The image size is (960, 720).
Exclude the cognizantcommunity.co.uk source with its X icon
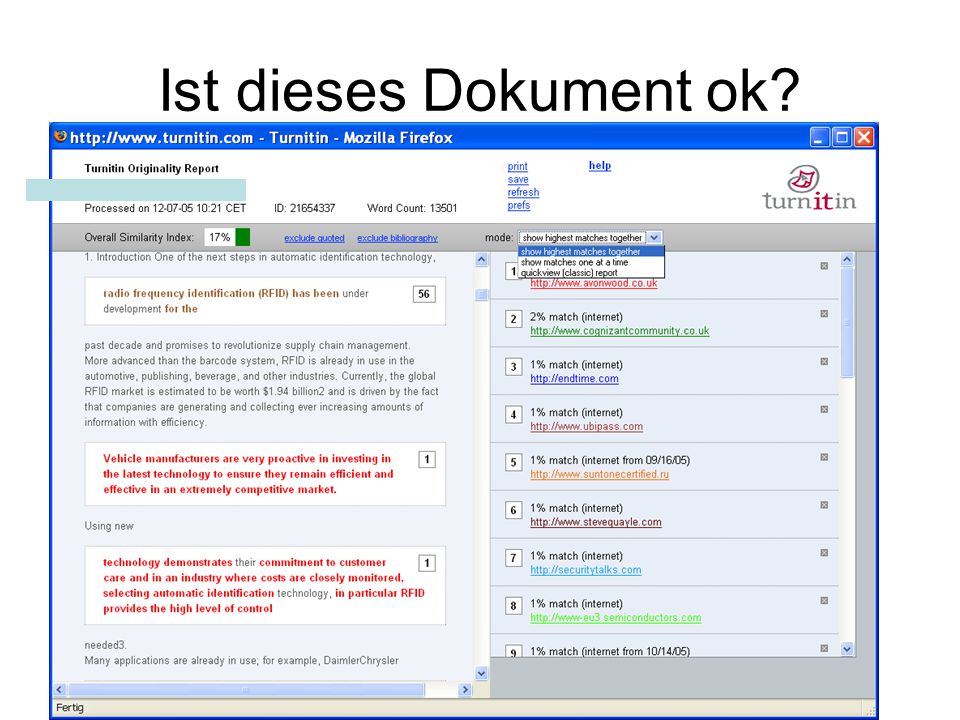tap(824, 313)
